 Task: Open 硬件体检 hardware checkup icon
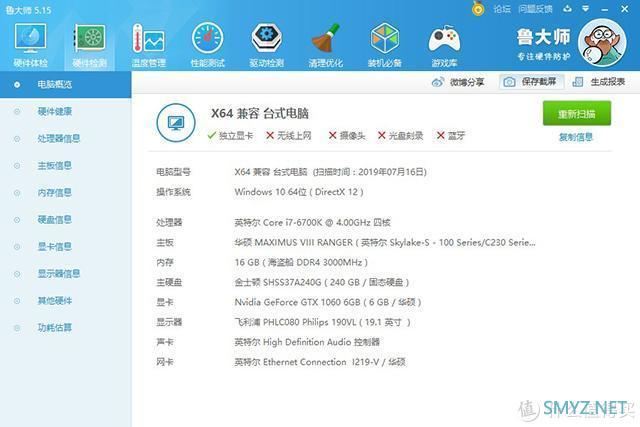click(x=31, y=45)
